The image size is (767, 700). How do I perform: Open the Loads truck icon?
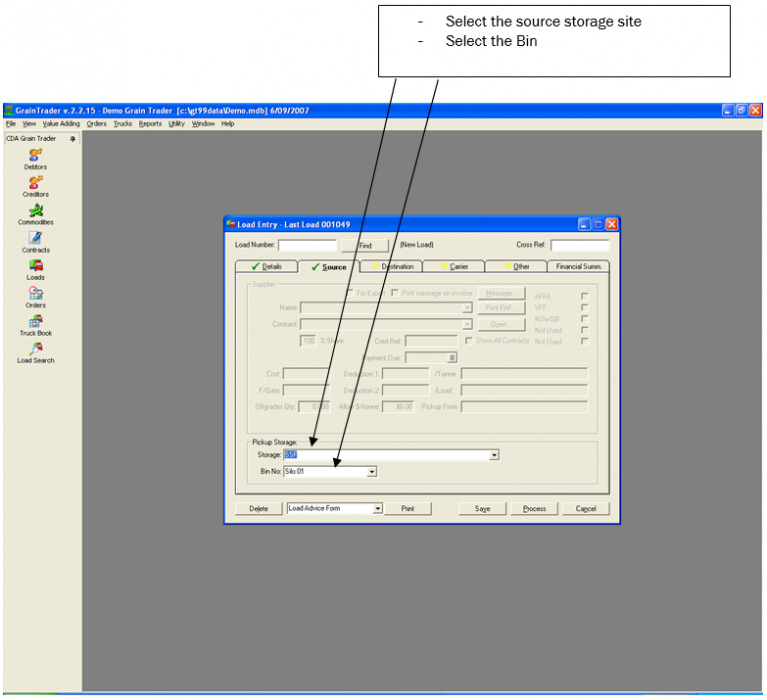tap(36, 266)
